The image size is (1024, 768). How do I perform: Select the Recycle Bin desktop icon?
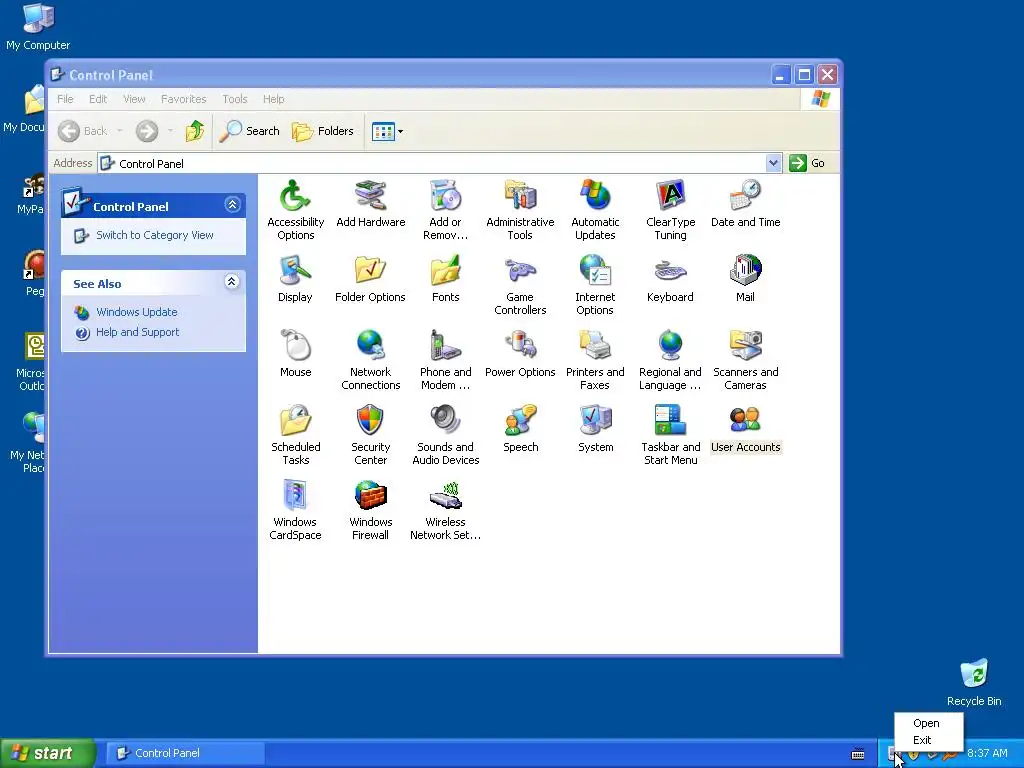974,682
